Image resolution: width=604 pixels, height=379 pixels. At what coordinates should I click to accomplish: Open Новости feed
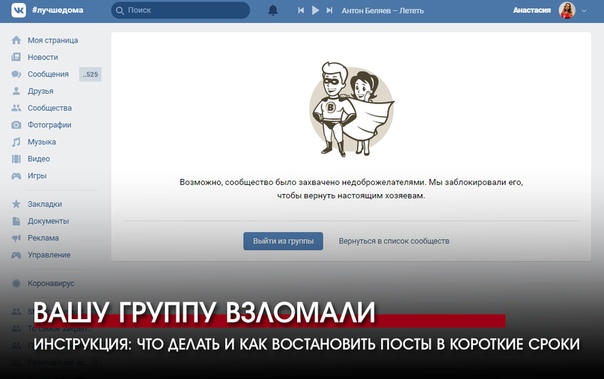click(43, 57)
